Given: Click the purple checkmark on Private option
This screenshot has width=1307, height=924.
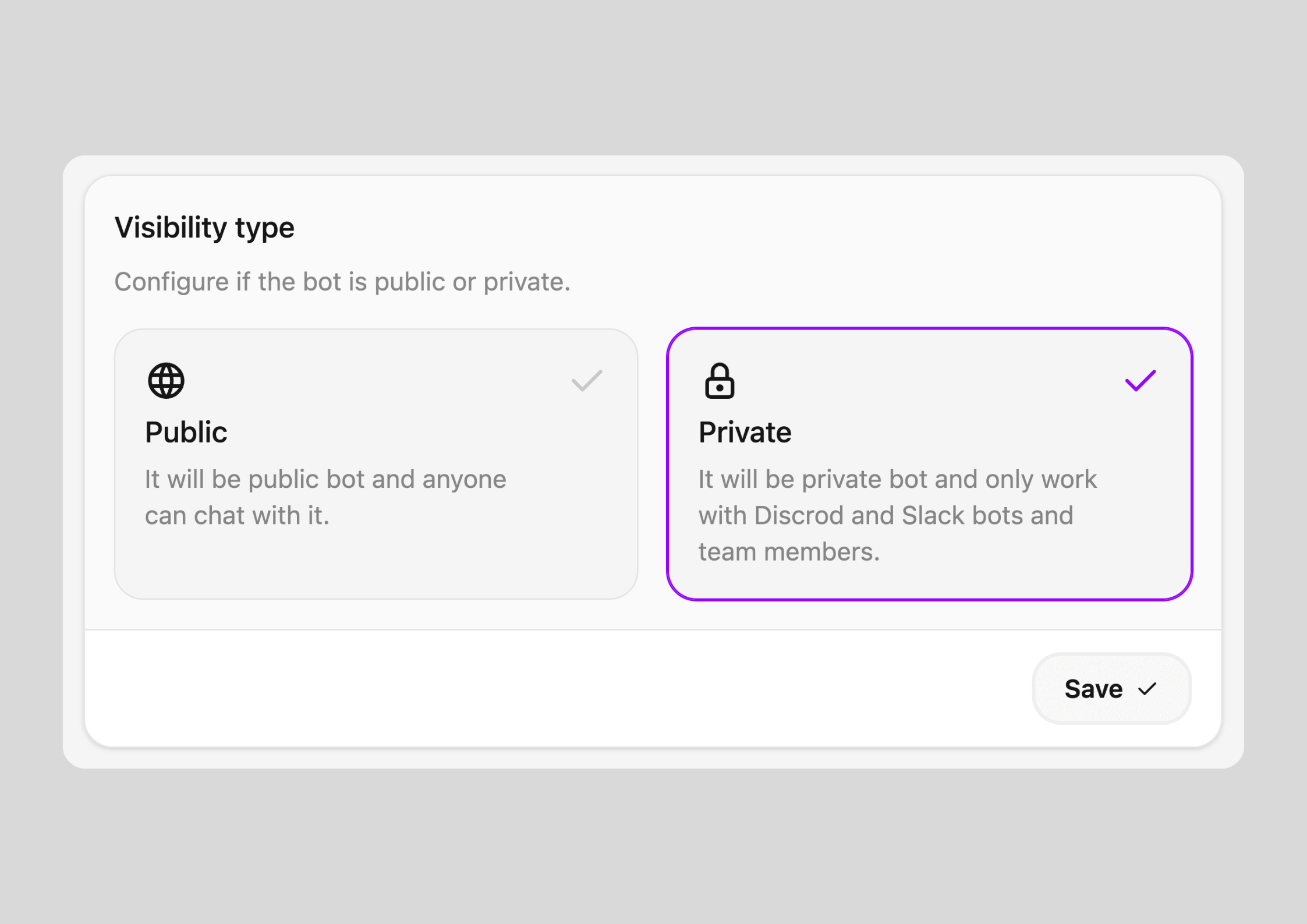Looking at the screenshot, I should point(1140,381).
